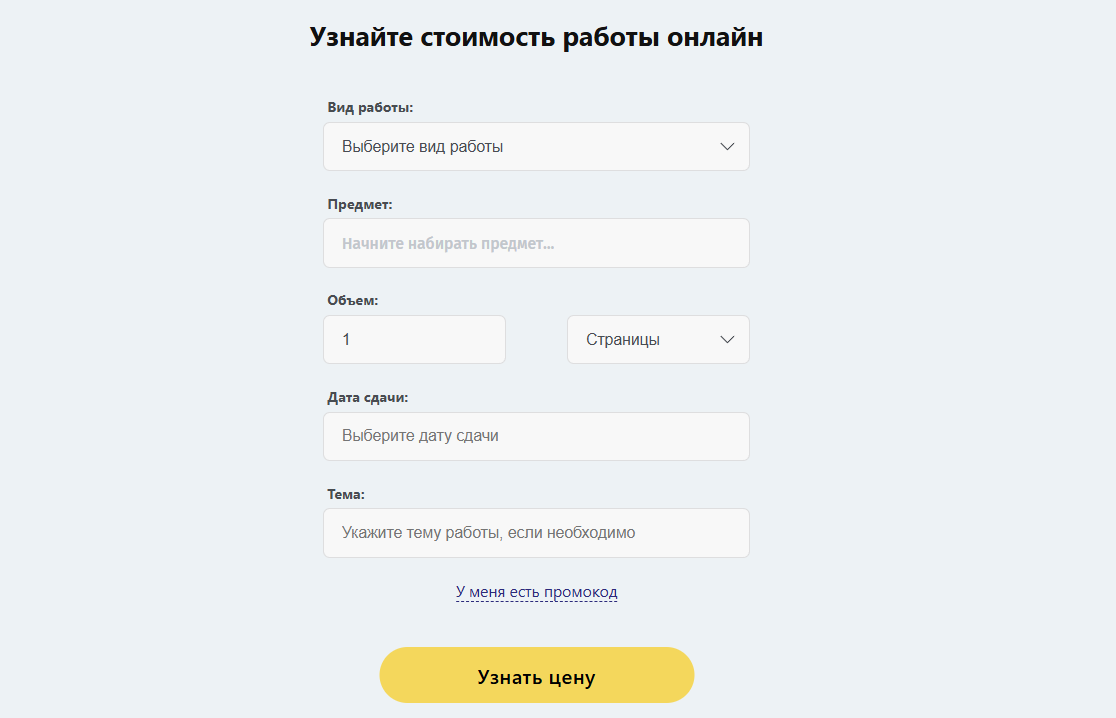Expand the Страницы unit dropdown

(x=658, y=339)
